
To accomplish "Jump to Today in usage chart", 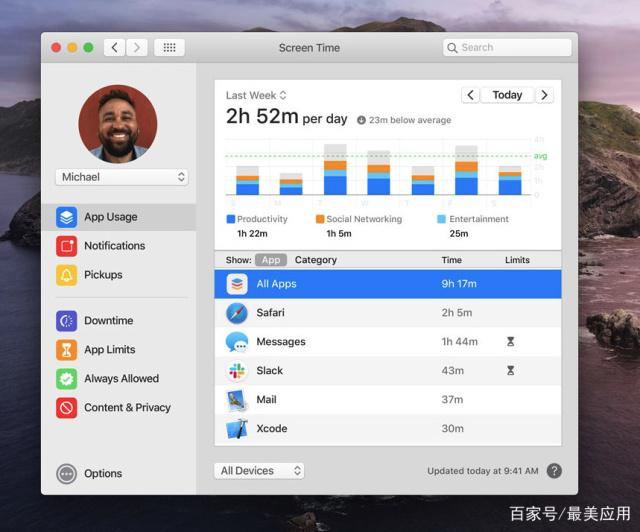I will [507, 95].
